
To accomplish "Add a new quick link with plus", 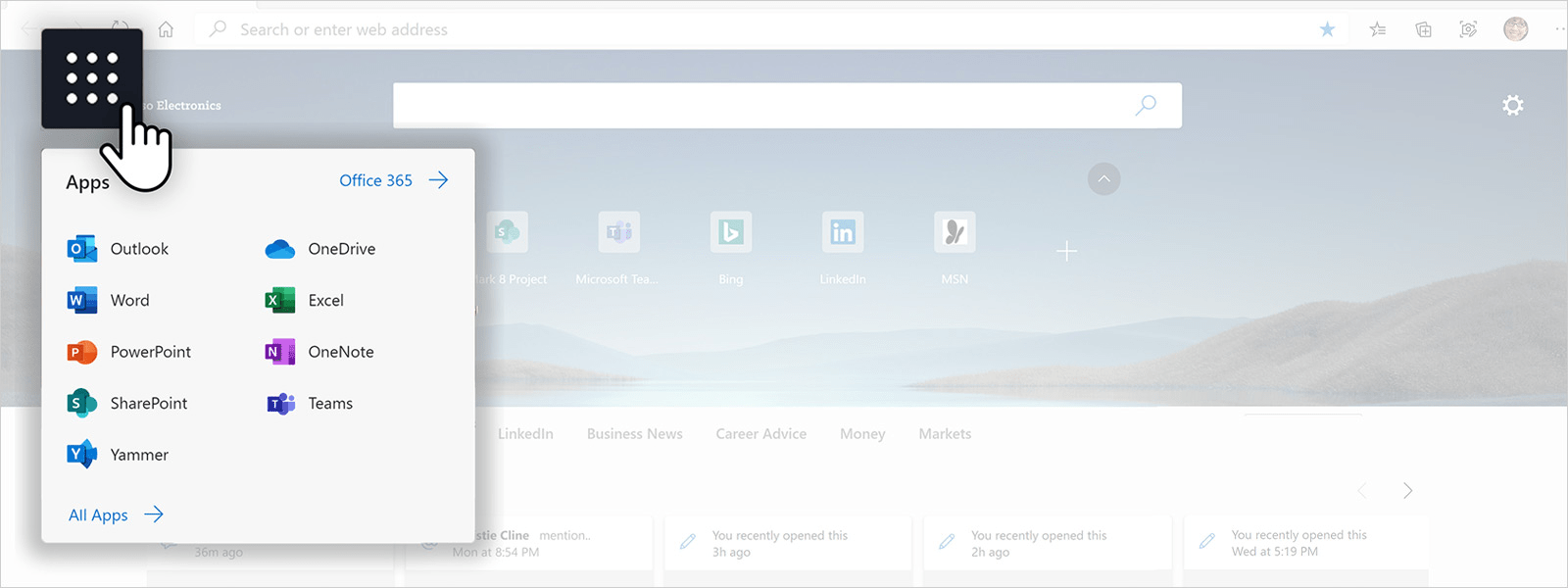I will (1066, 252).
